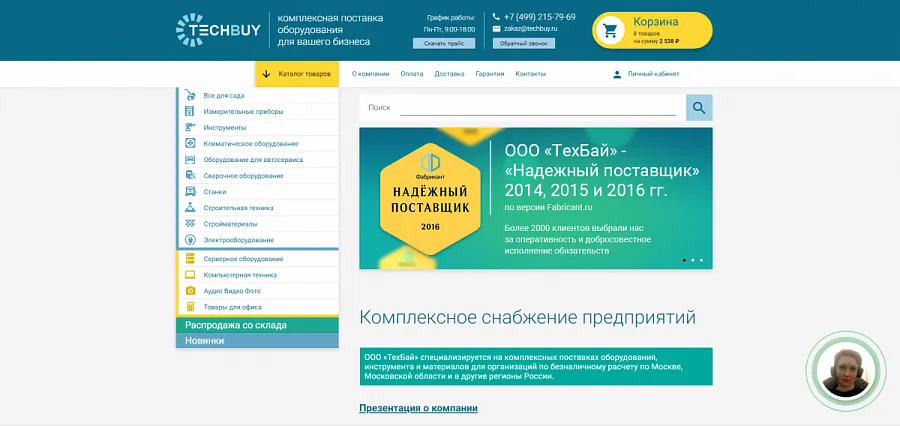900x426 pixels.
Task: Click the climate equipment category icon
Action: [191, 144]
